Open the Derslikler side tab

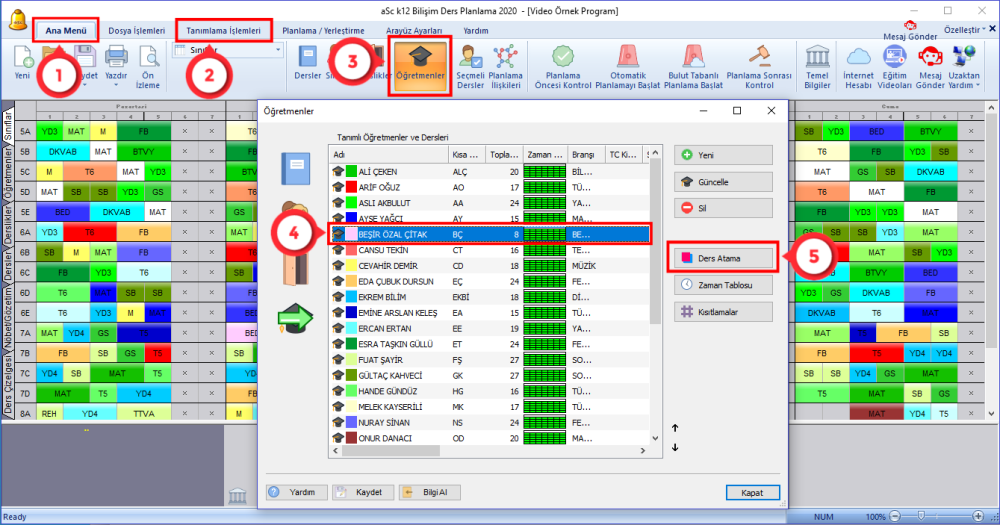(x=8, y=225)
